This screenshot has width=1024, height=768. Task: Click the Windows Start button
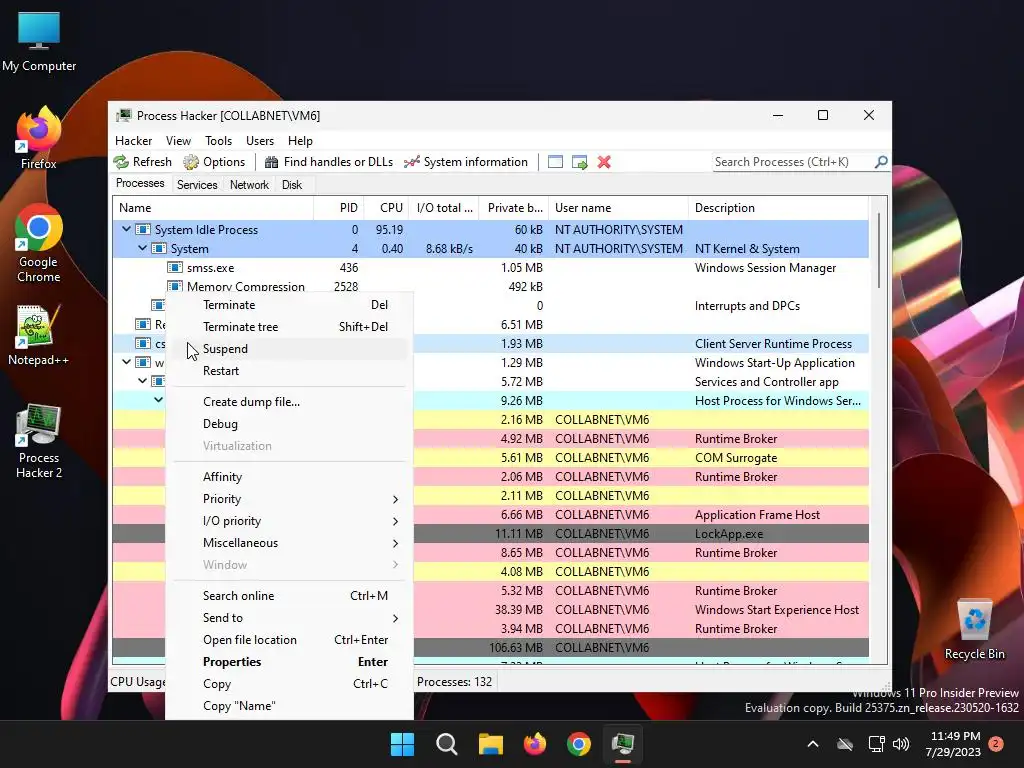click(x=402, y=744)
